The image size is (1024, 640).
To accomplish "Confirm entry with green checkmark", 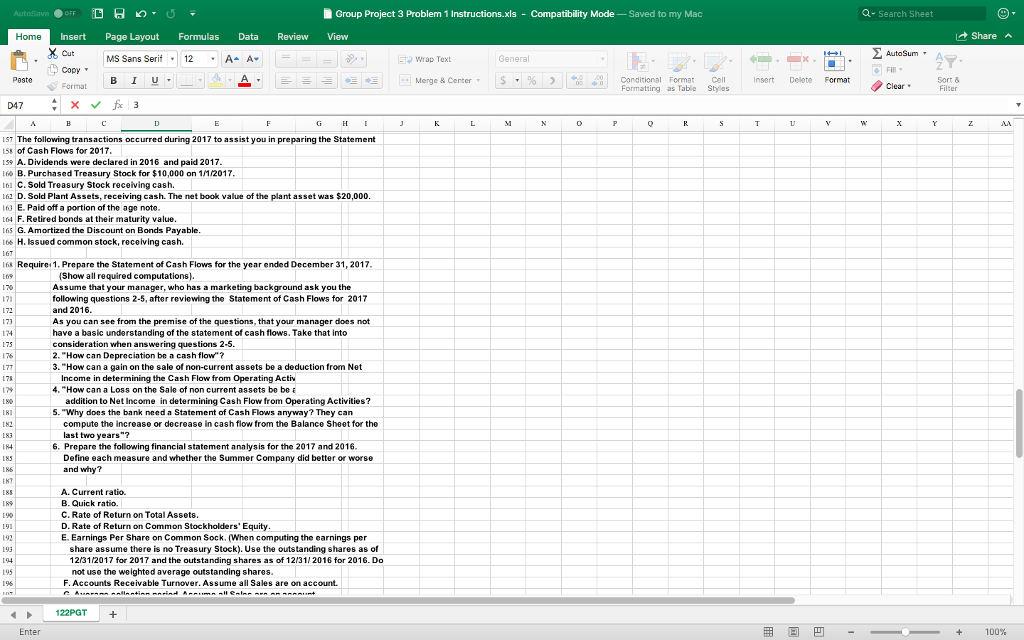I will [x=96, y=104].
